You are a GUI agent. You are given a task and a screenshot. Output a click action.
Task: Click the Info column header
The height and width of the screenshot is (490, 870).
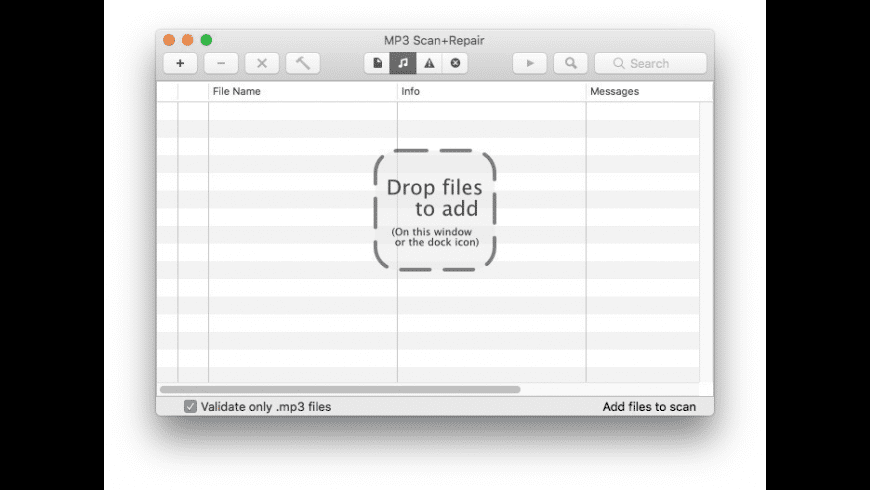492,91
